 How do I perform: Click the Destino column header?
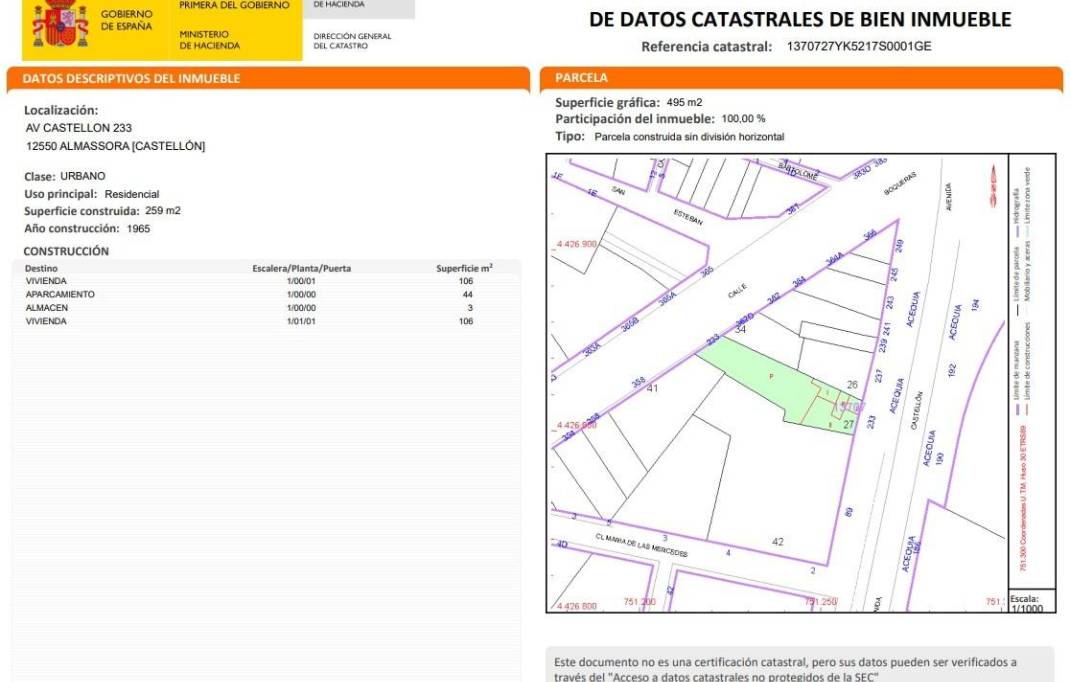(x=42, y=269)
